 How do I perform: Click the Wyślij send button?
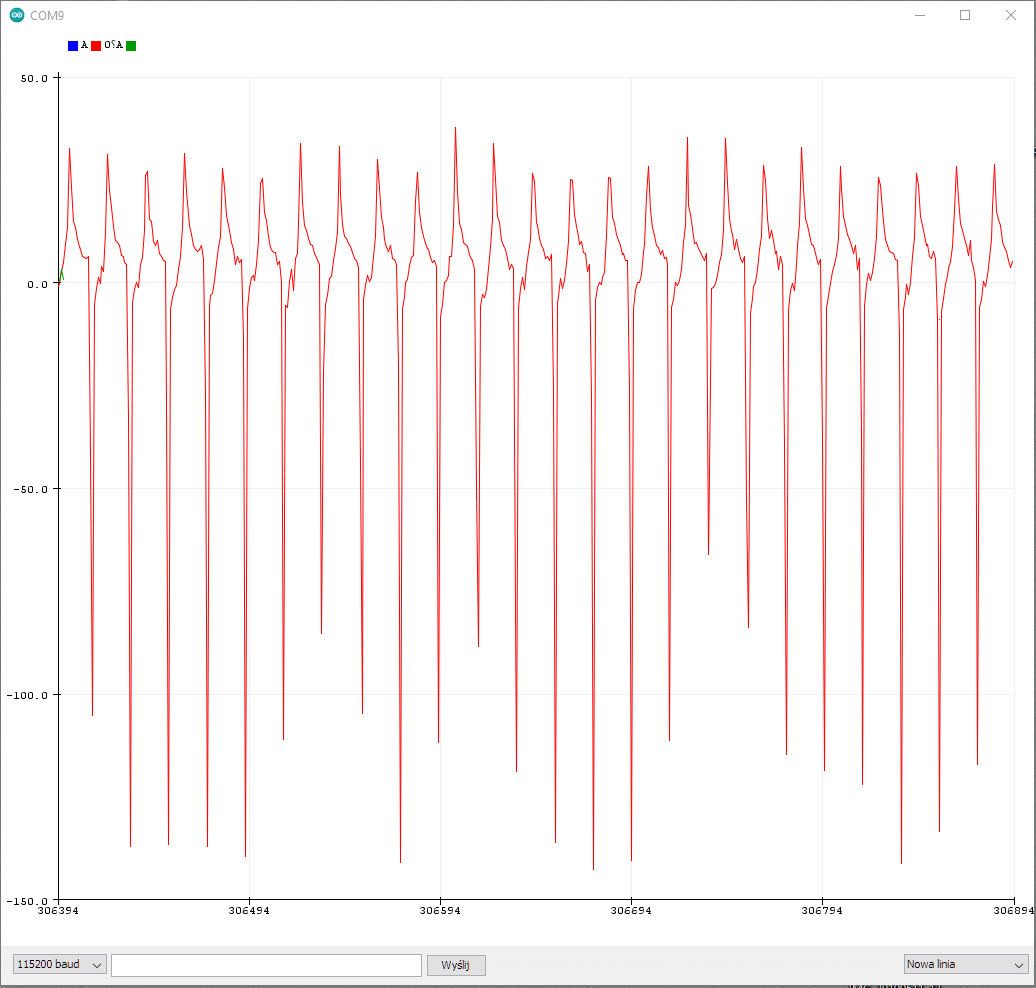tap(456, 965)
